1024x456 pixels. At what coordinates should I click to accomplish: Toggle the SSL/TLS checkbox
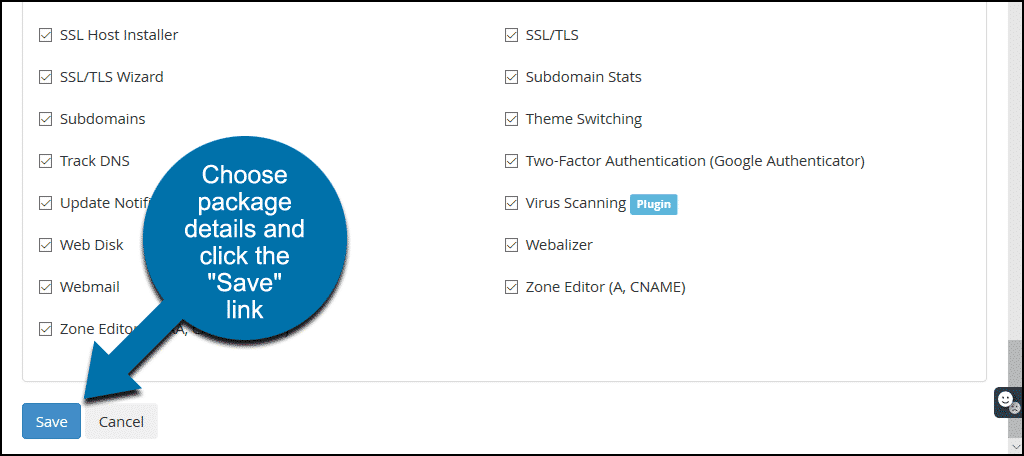(511, 35)
